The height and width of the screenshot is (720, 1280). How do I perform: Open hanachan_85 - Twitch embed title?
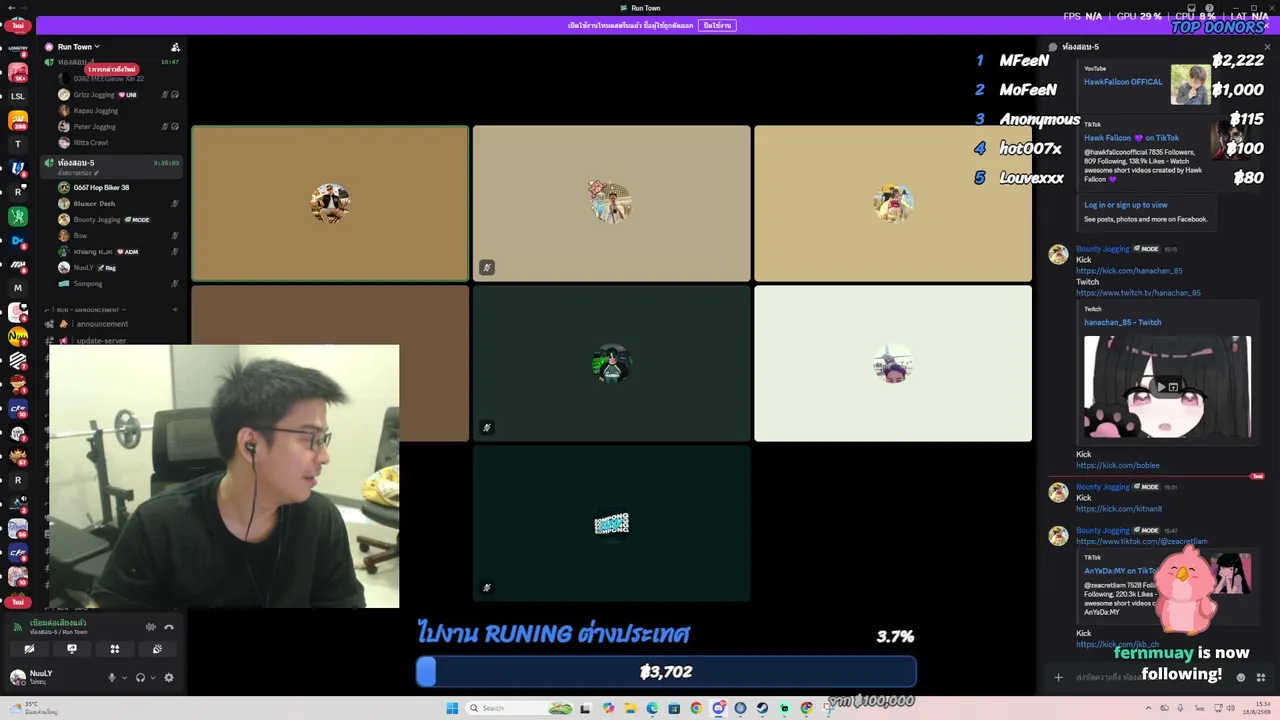pos(1122,323)
